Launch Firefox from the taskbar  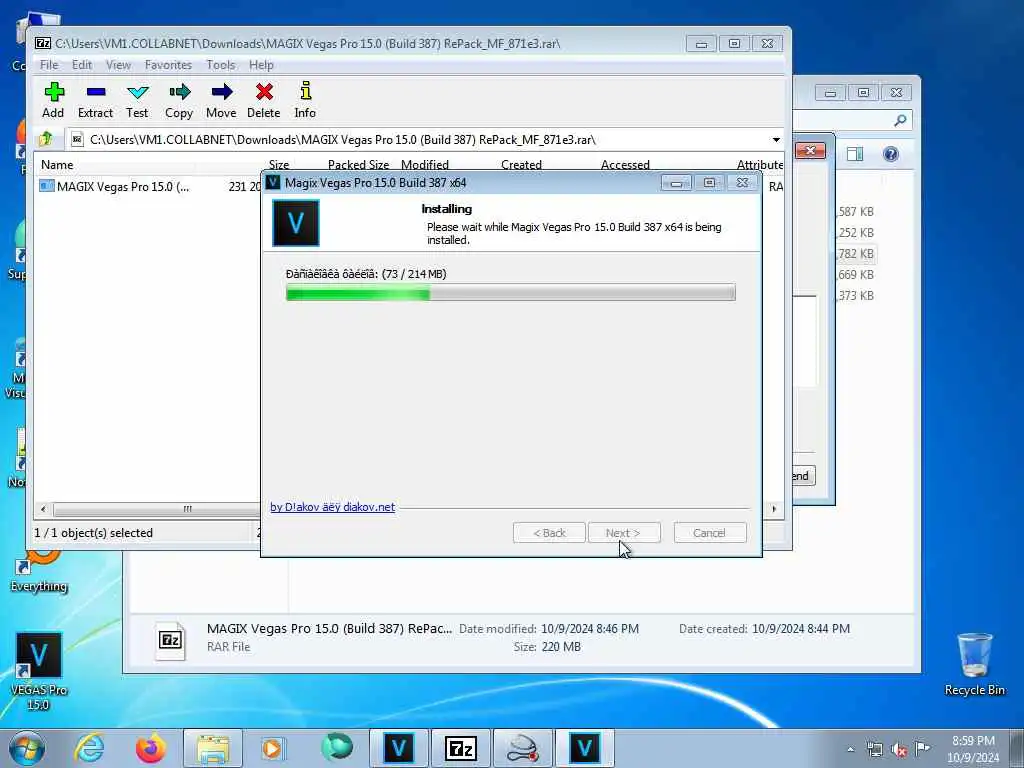(150, 748)
